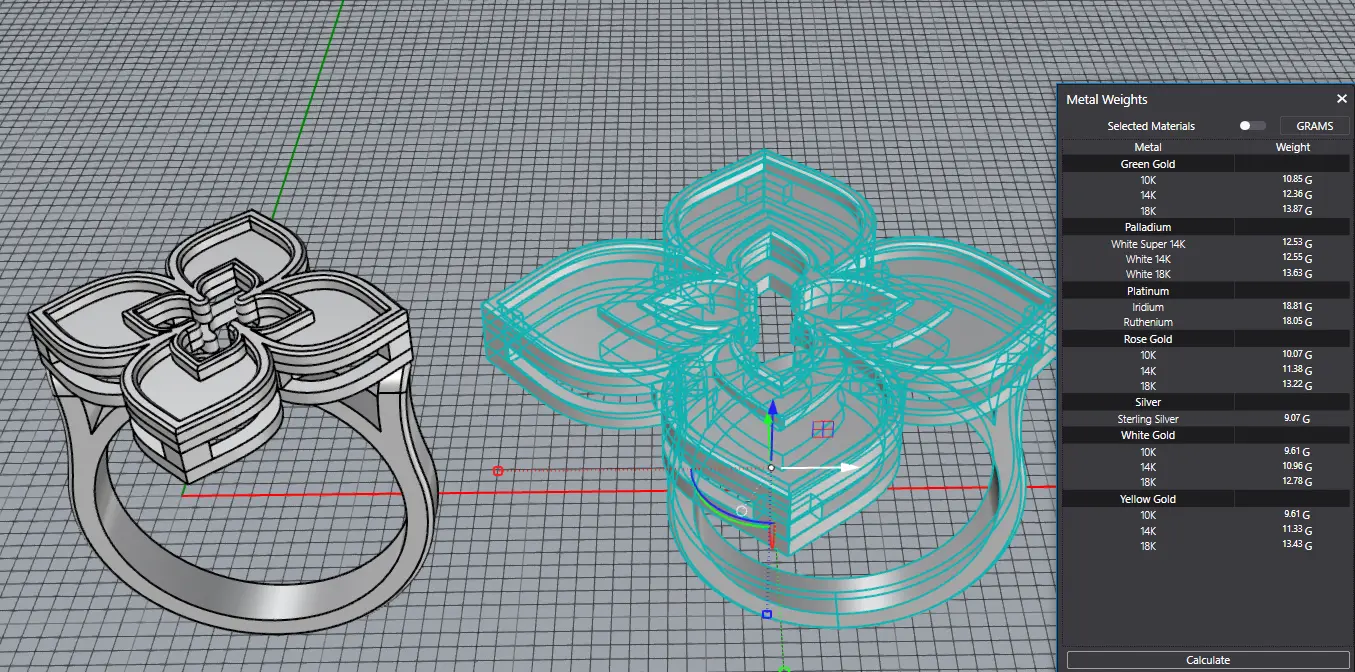Click the gumball red downward arrow
1355x672 pixels.
[x=771, y=540]
